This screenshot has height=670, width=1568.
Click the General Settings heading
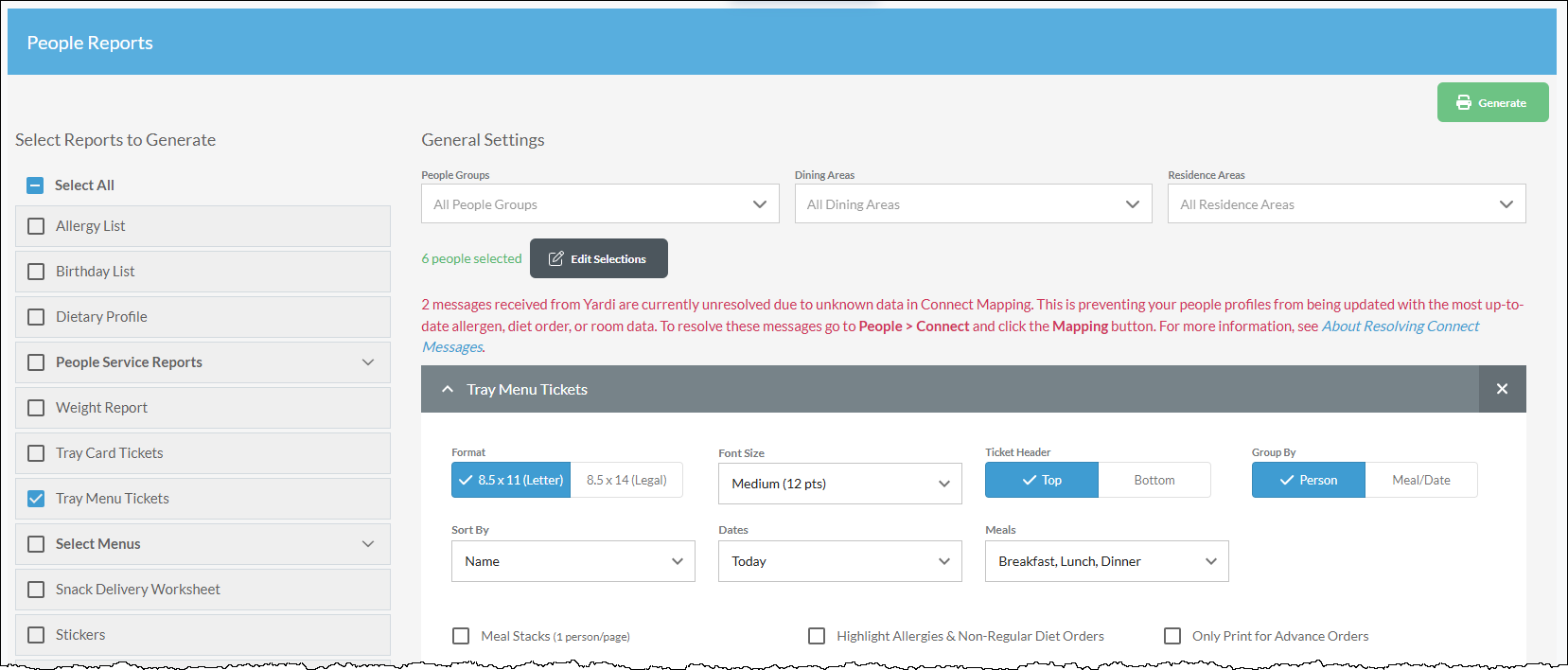(x=483, y=140)
